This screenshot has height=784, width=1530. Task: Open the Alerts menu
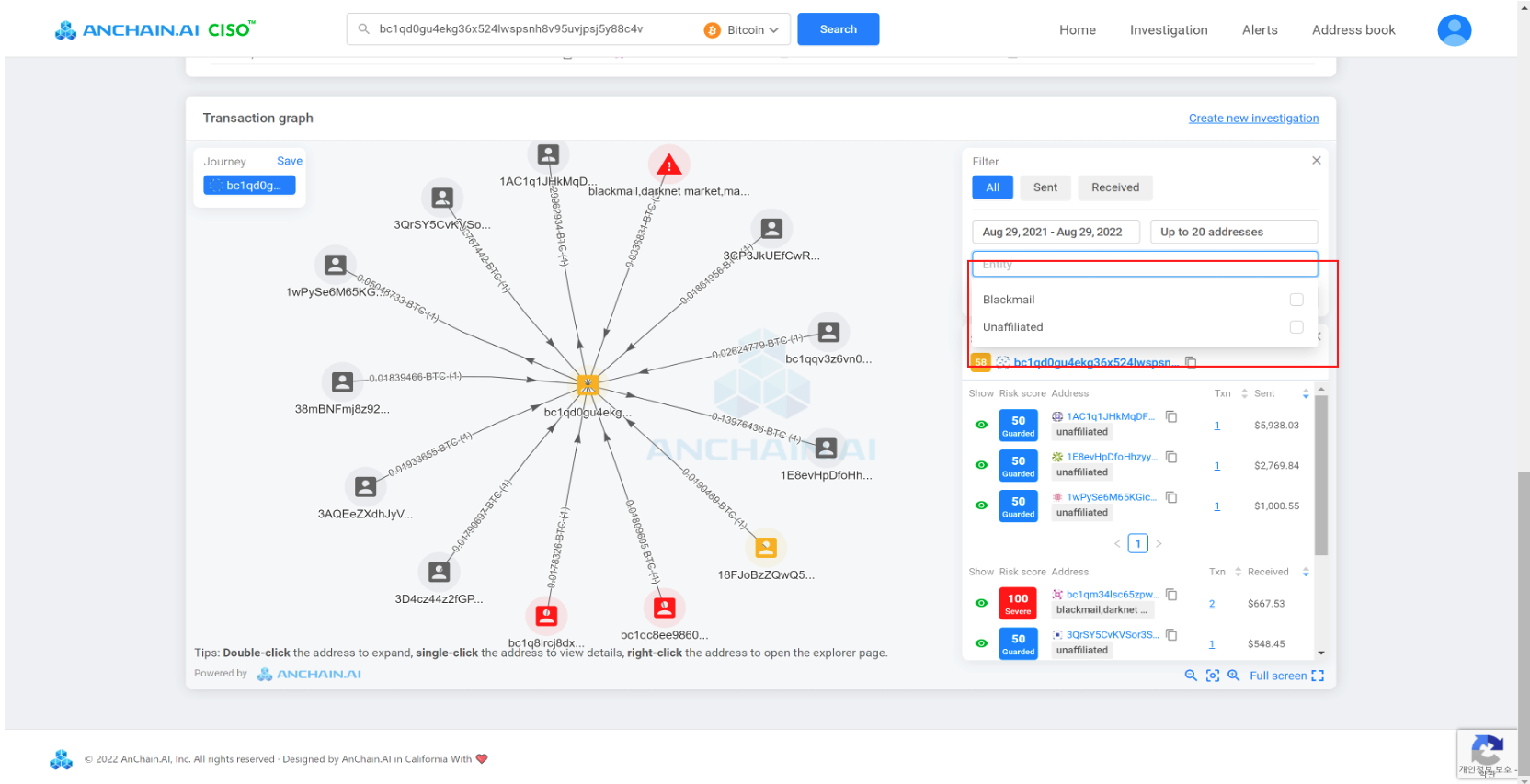(1260, 30)
